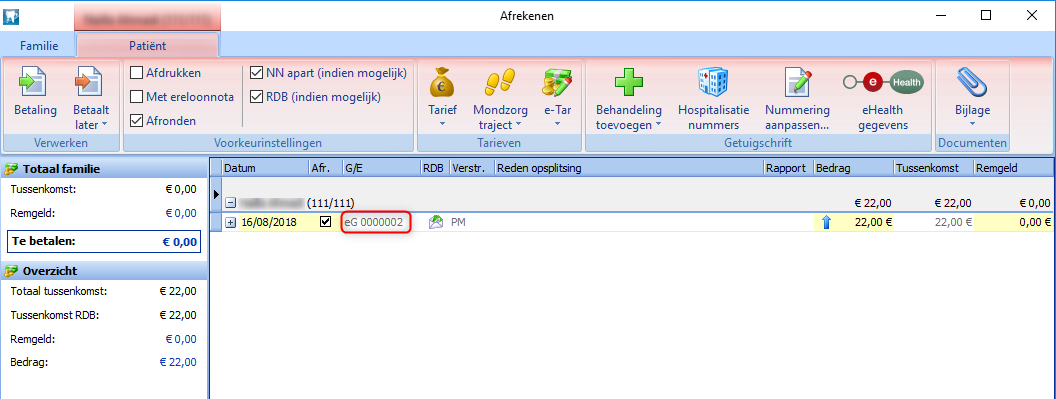Screen dimensions: 1056x399
Task: Click the RDB column header
Action: pyautogui.click(x=435, y=168)
